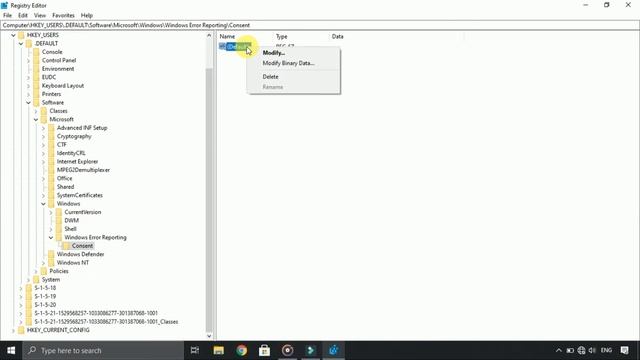Select the S-1-5-20 key

click(x=45, y=305)
